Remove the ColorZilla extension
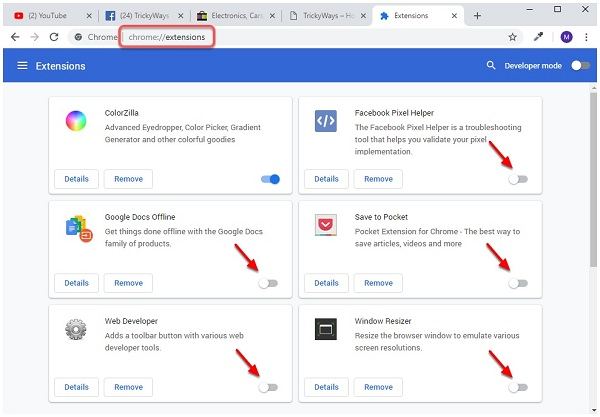Viewport: 600px width, 417px height. tap(129, 179)
